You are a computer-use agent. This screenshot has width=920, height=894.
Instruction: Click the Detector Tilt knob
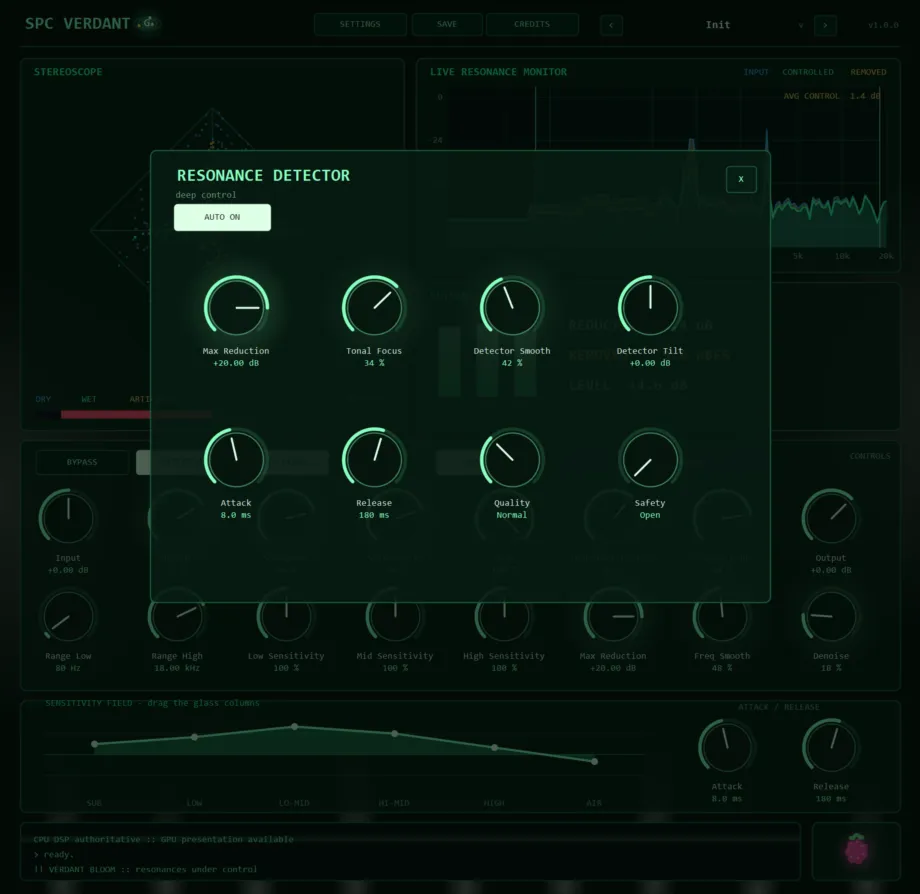650,307
